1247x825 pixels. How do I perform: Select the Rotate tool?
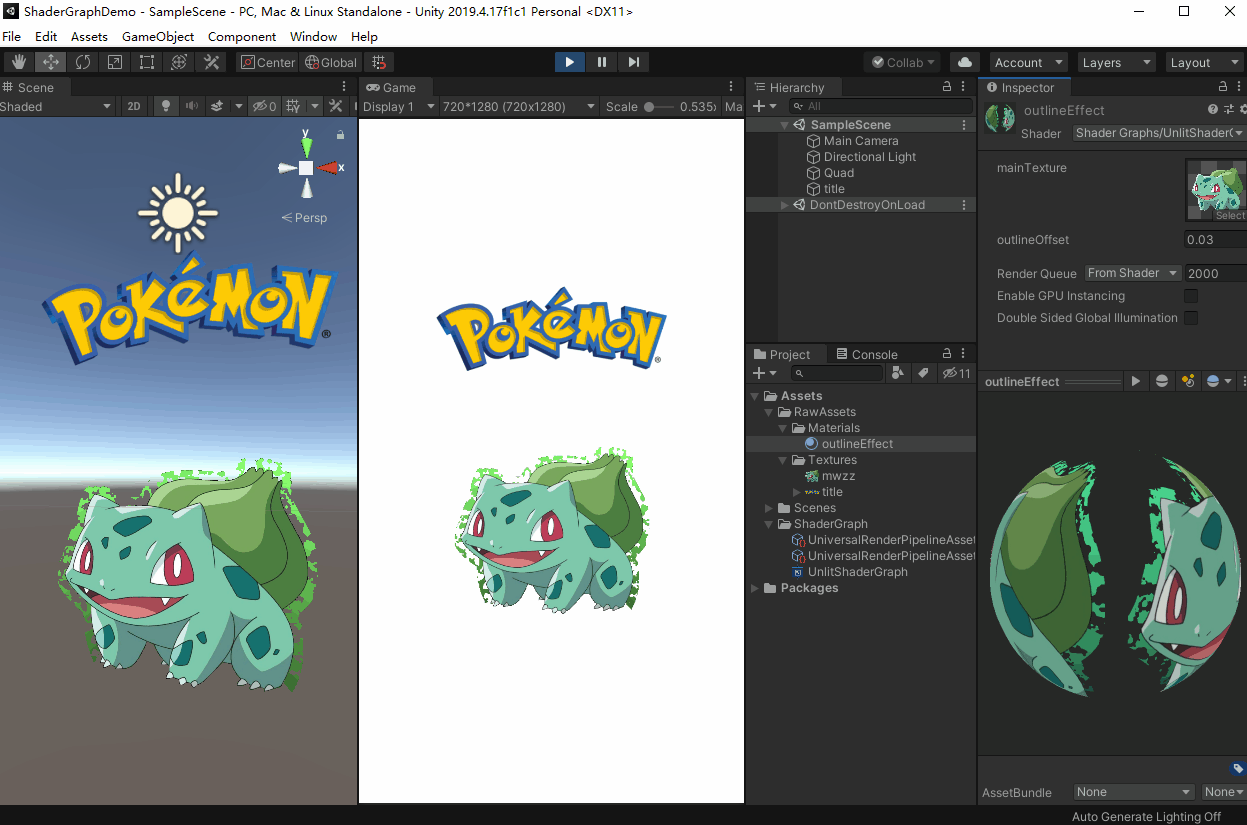coord(82,62)
